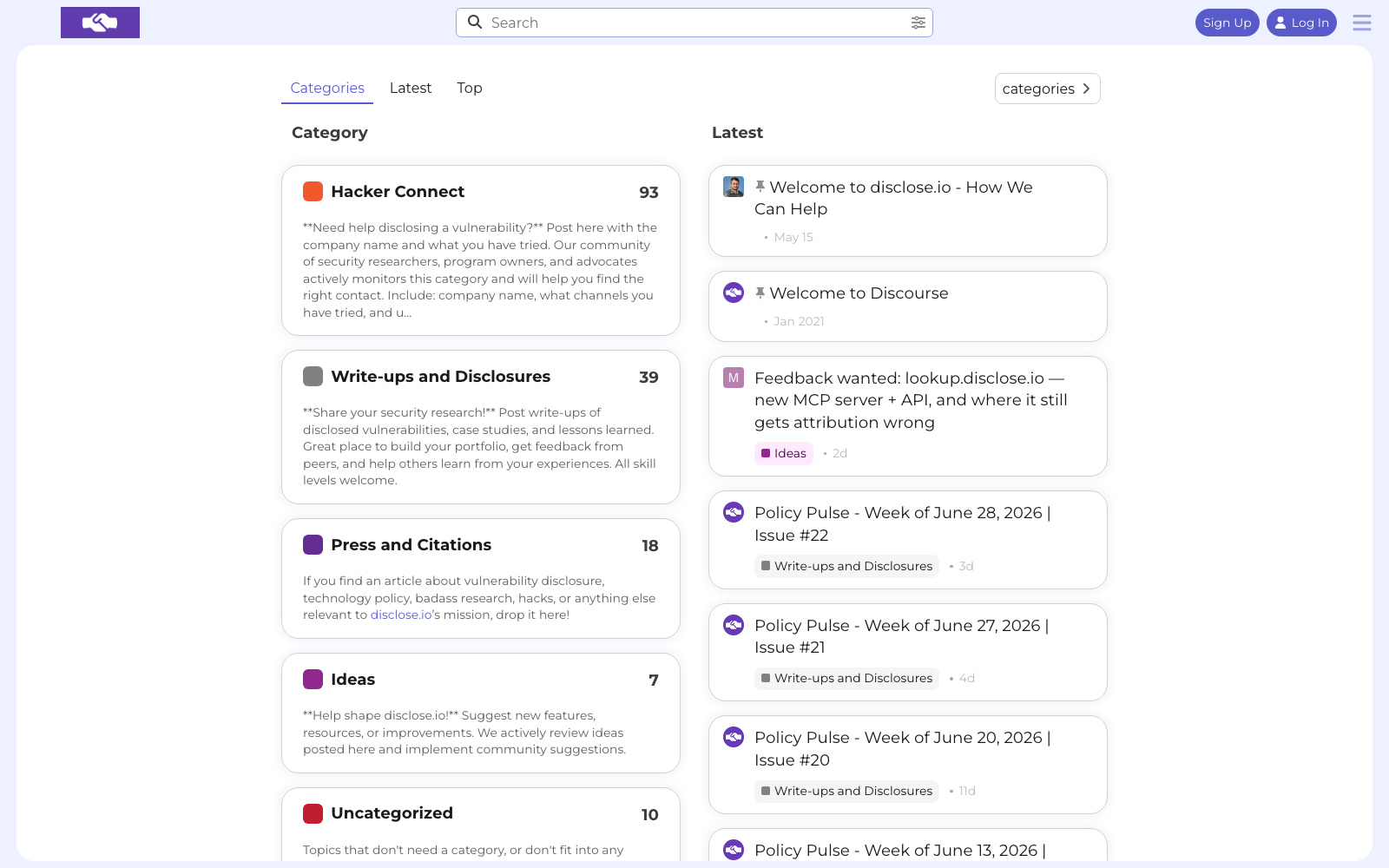This screenshot has width=1389, height=868.
Task: Click the Category column heading
Action: (x=330, y=133)
